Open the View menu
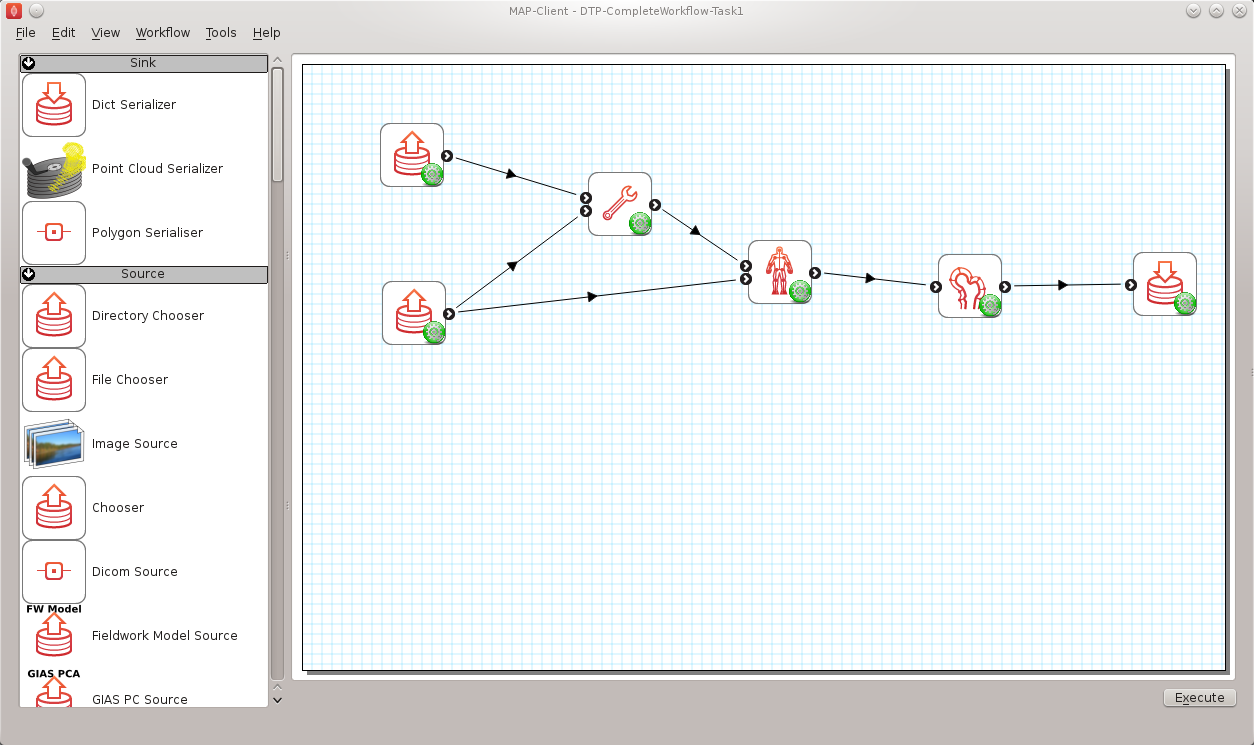 click(106, 32)
